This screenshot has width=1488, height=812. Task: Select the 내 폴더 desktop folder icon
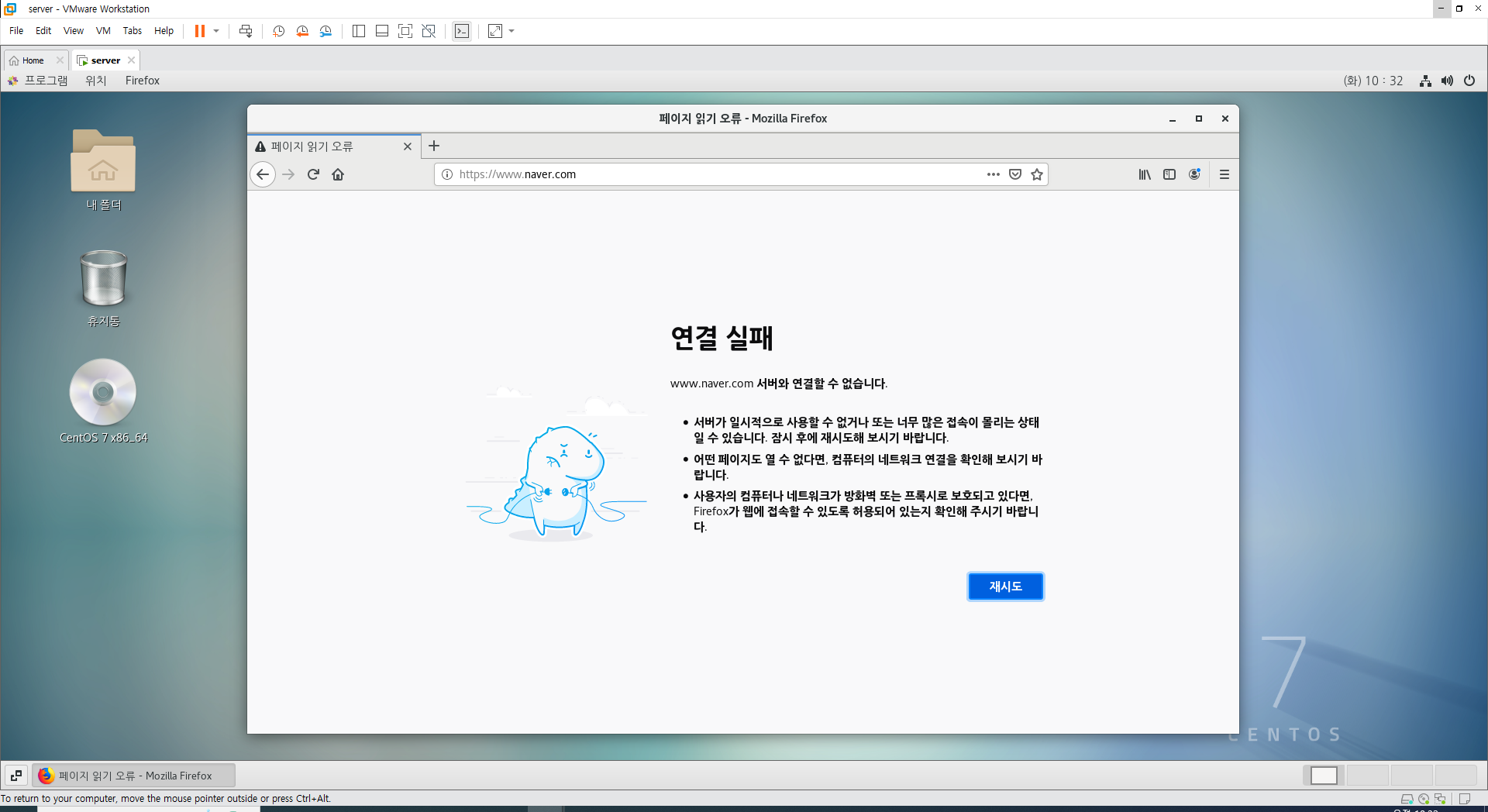103,169
